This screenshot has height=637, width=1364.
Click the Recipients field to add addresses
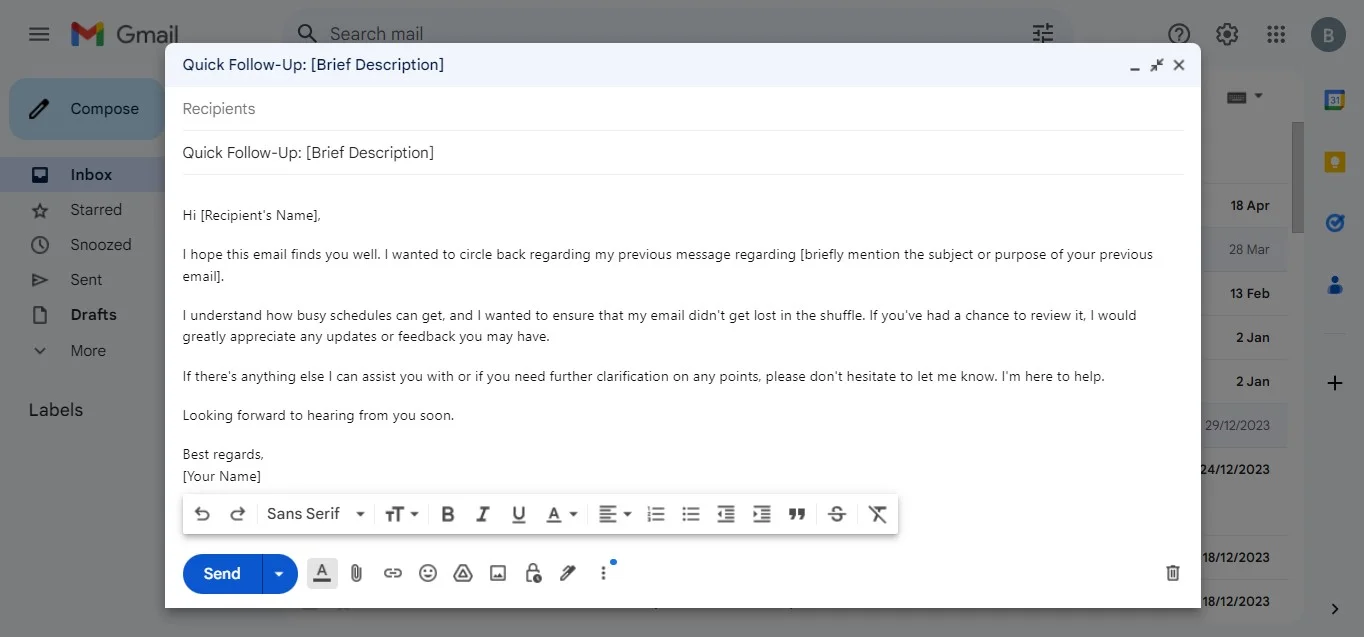pos(400,108)
